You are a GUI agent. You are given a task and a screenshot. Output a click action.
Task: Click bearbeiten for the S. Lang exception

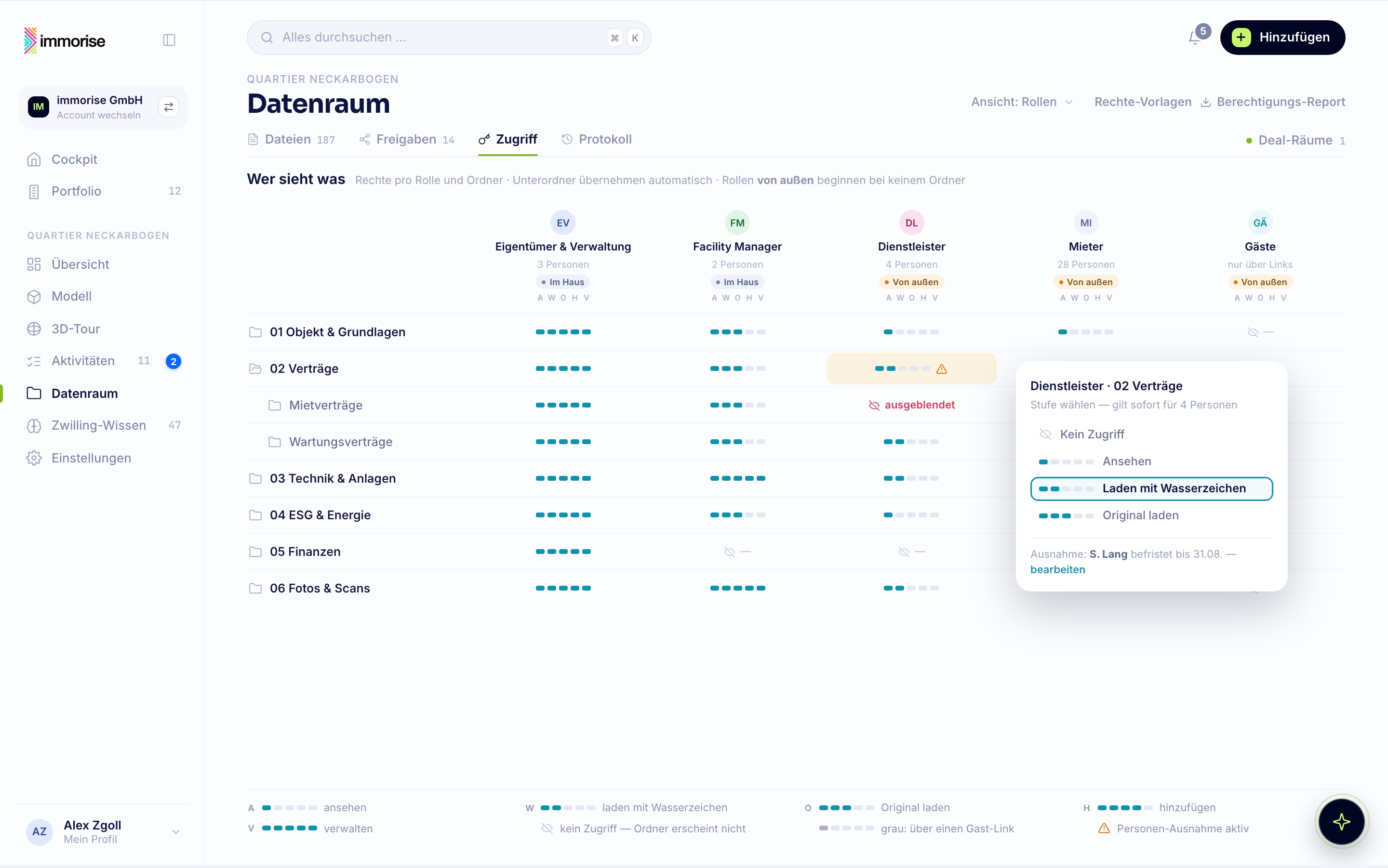coord(1058,570)
